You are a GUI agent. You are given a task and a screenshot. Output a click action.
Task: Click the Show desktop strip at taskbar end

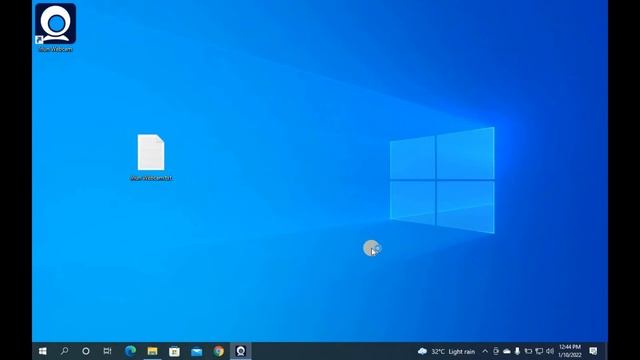click(607, 351)
